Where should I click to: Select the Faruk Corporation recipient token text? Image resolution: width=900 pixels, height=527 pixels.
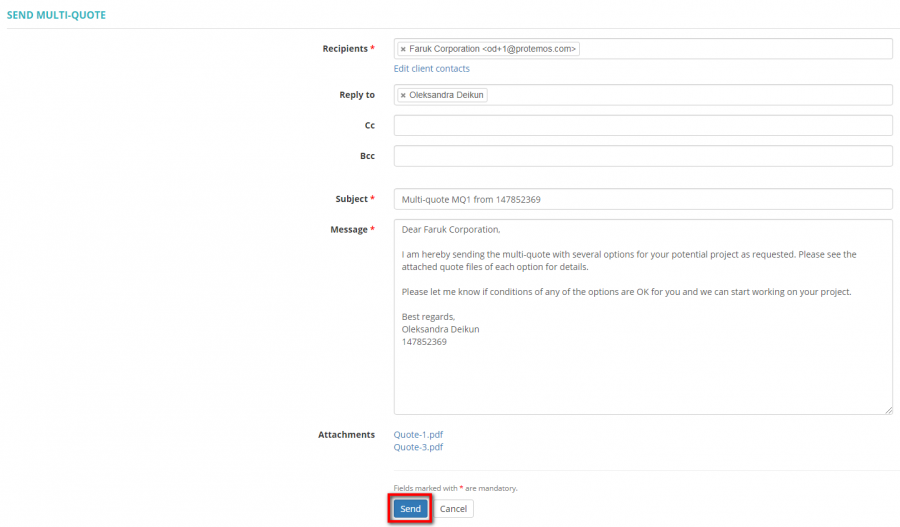pos(492,49)
